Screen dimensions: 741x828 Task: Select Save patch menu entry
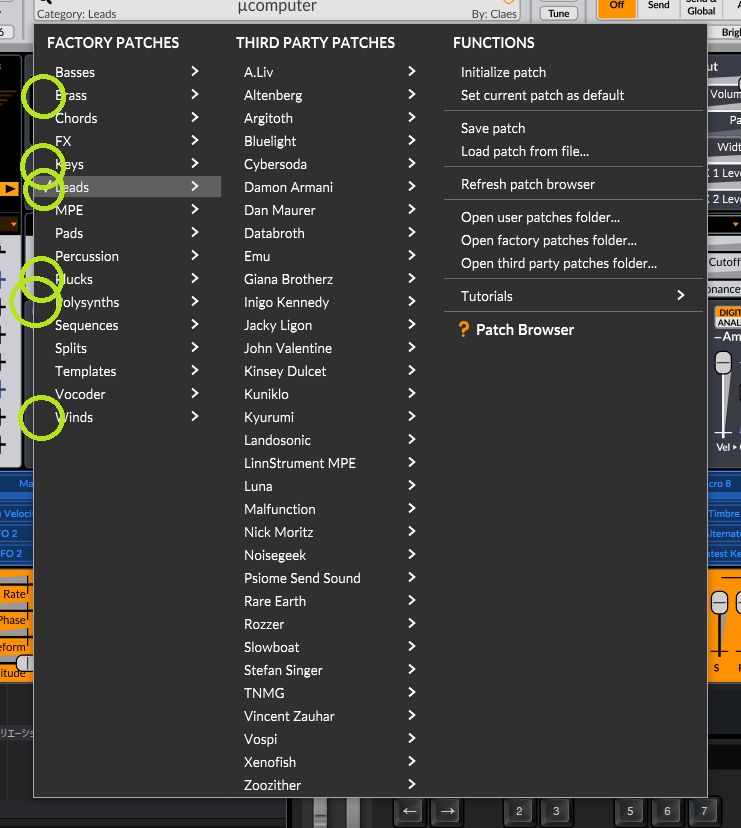493,128
